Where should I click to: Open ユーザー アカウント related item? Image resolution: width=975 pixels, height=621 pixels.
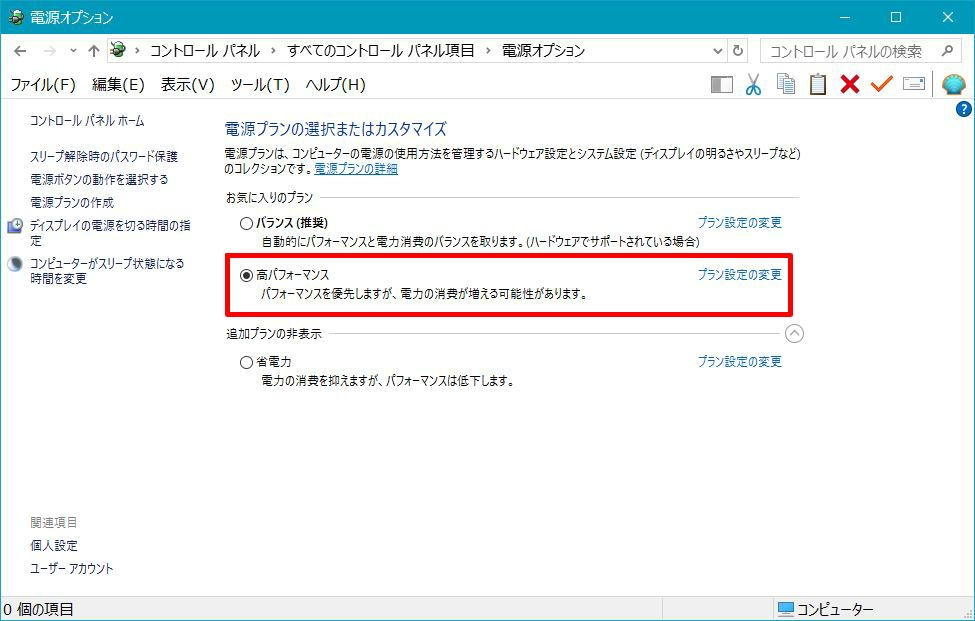click(72, 568)
